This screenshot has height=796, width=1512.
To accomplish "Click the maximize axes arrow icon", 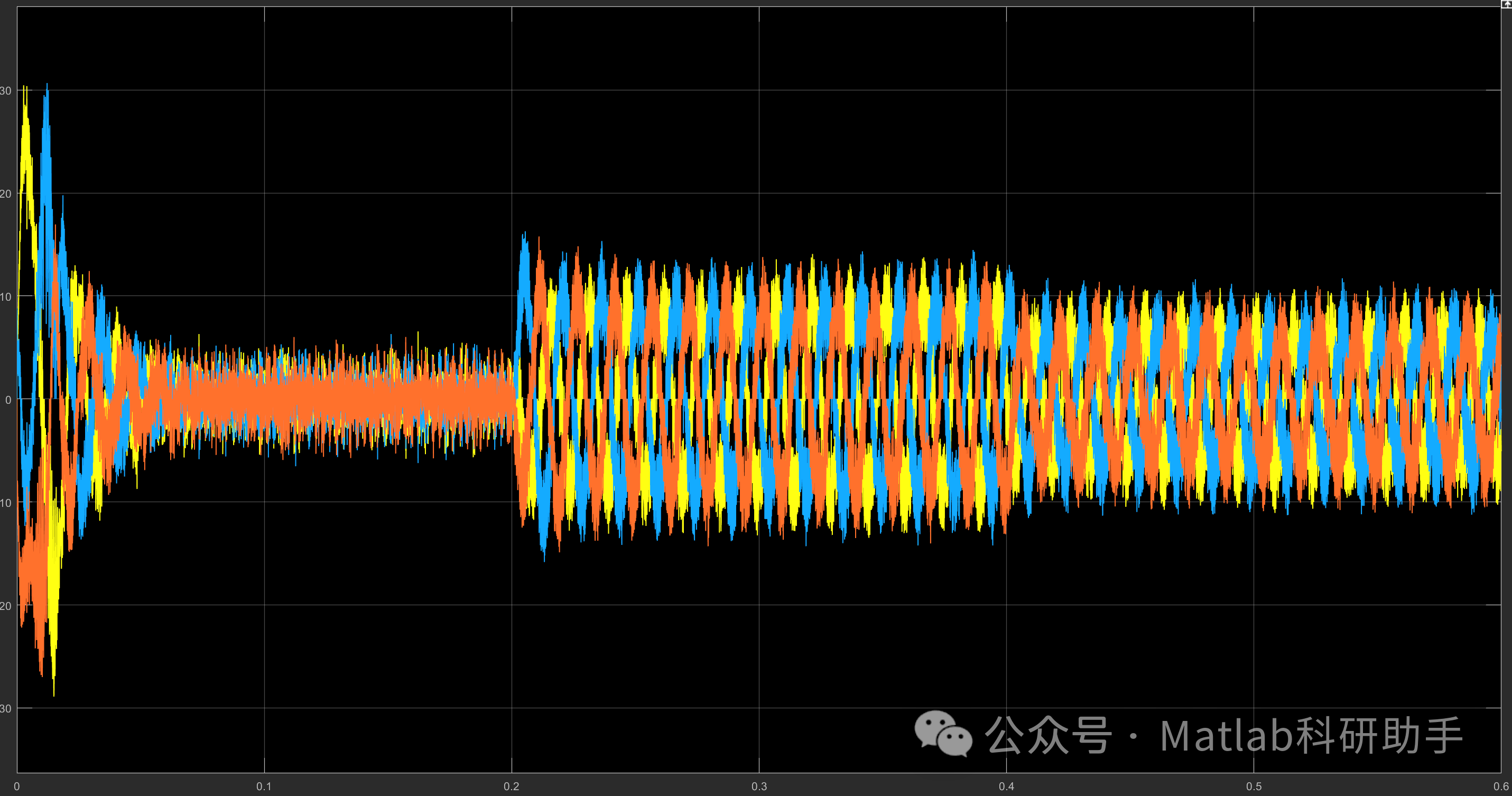I will (x=1507, y=3).
